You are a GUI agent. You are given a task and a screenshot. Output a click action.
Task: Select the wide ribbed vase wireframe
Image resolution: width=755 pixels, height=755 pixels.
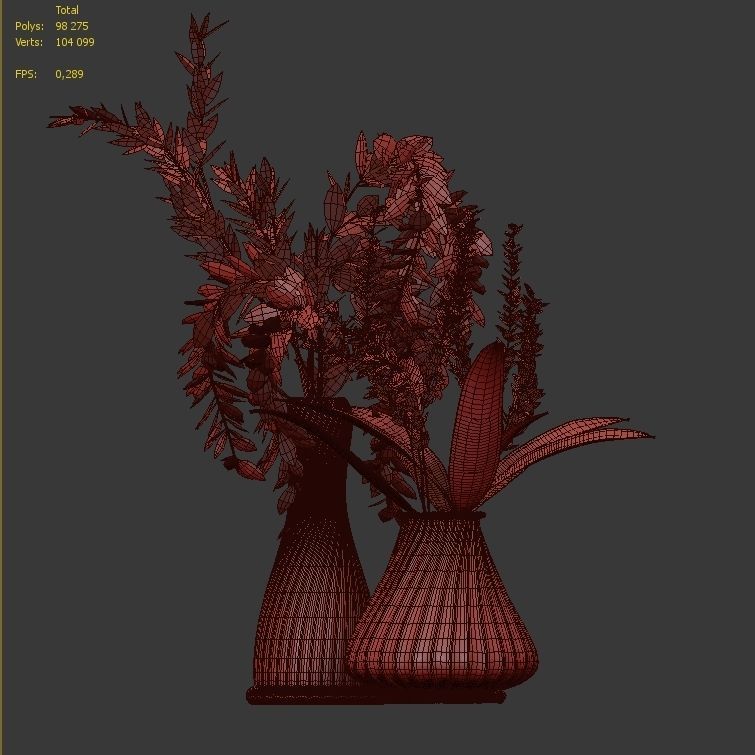coord(442,602)
